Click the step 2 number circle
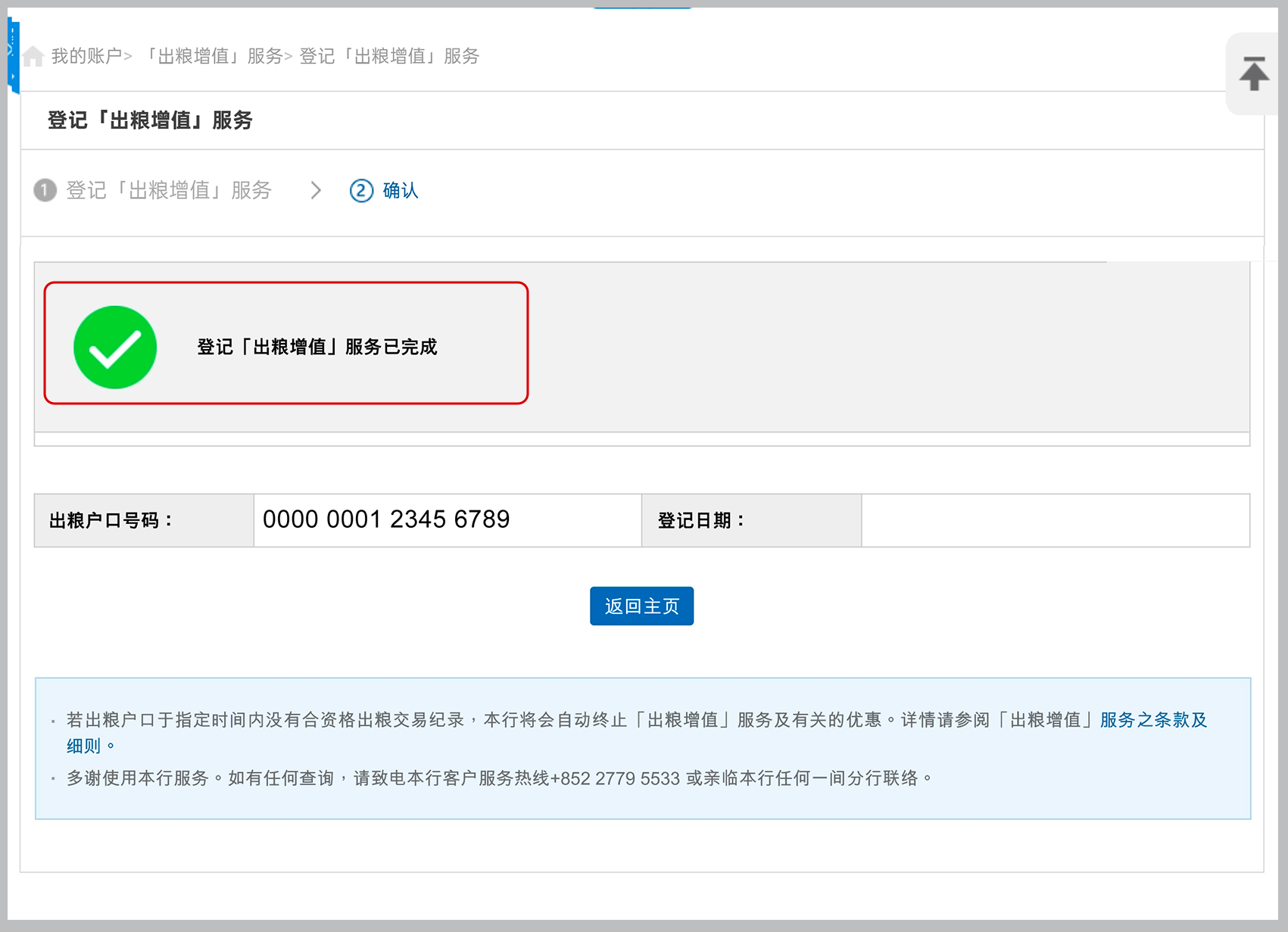 361,190
